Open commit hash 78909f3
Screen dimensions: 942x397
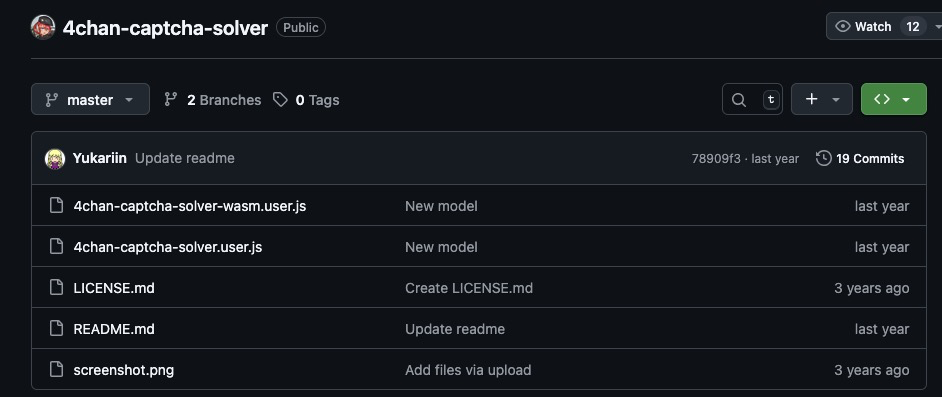[x=716, y=159]
